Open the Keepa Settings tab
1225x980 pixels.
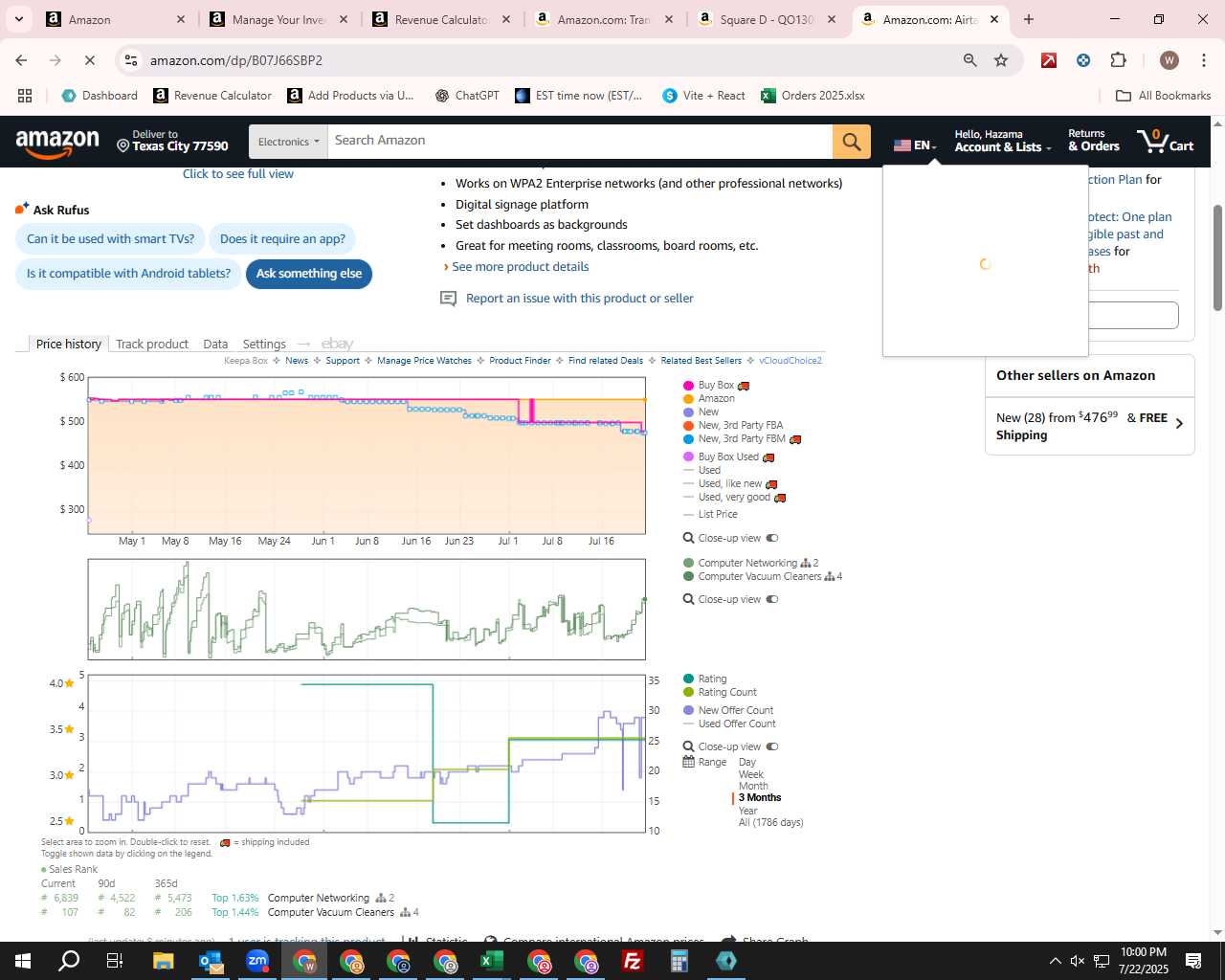coord(264,344)
